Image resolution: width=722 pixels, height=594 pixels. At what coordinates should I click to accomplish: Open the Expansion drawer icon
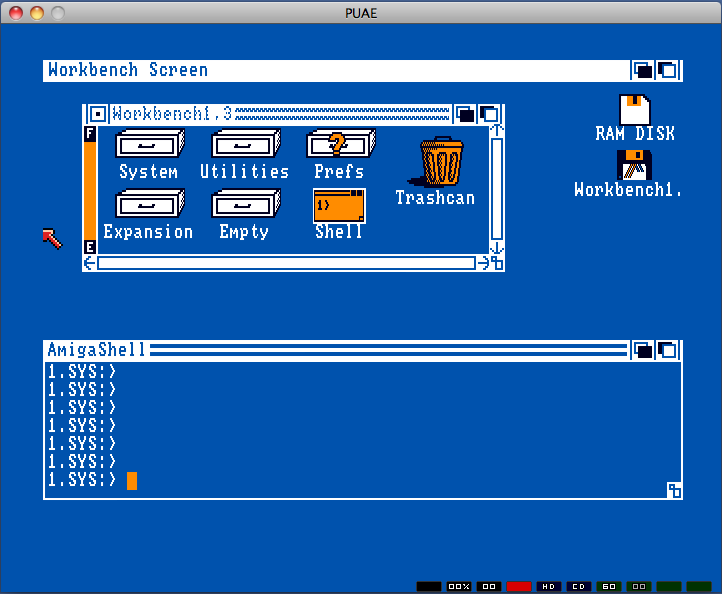[150, 203]
